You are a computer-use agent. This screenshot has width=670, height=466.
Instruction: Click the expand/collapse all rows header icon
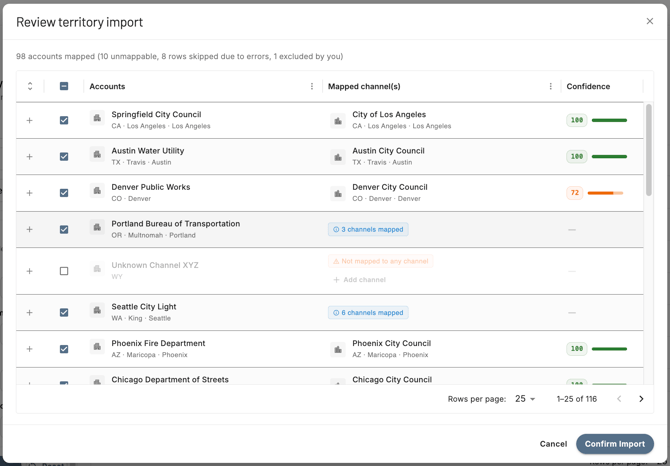pos(30,86)
